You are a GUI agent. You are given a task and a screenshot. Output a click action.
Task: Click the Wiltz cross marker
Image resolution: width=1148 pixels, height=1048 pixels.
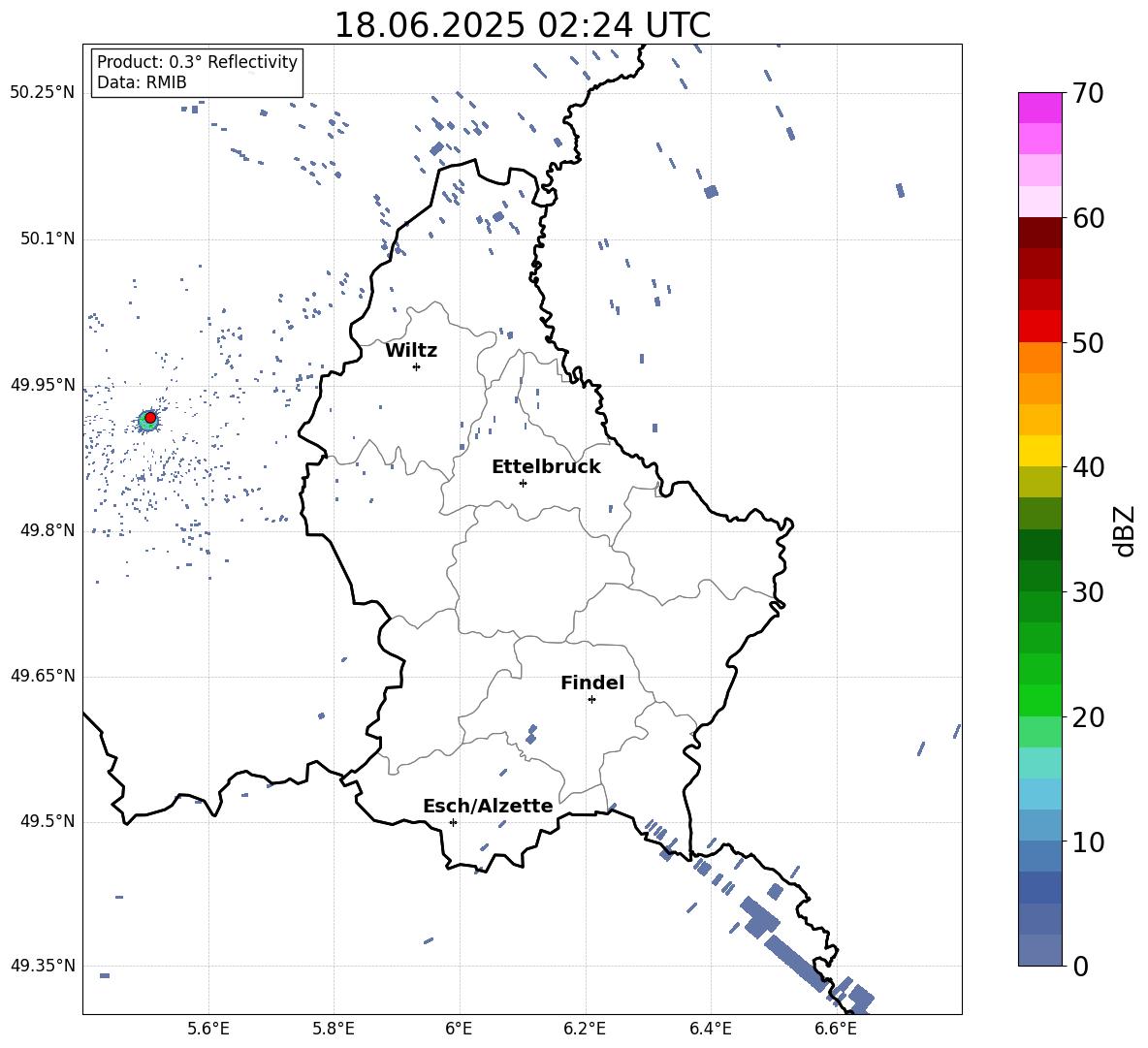click(416, 366)
